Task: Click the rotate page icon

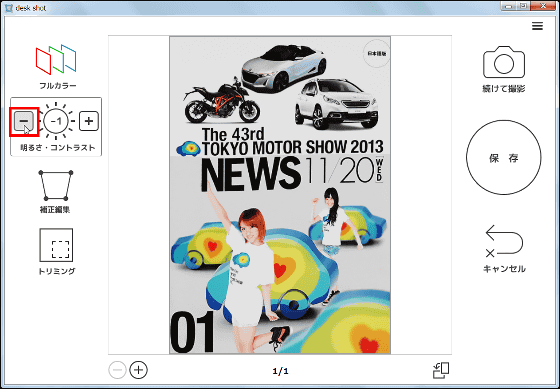Action: tap(441, 370)
